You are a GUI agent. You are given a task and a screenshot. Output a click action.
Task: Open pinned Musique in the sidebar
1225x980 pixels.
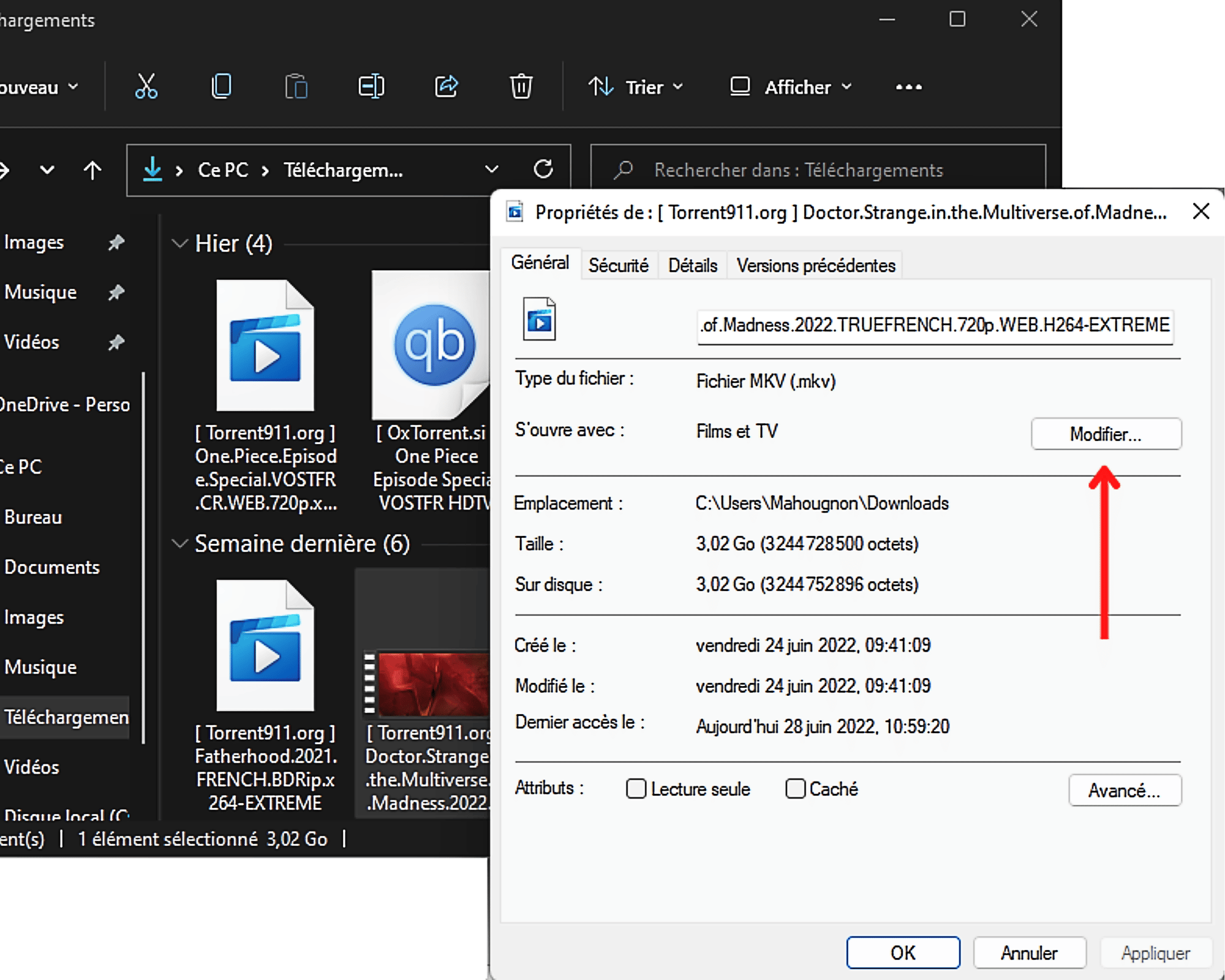click(x=40, y=292)
